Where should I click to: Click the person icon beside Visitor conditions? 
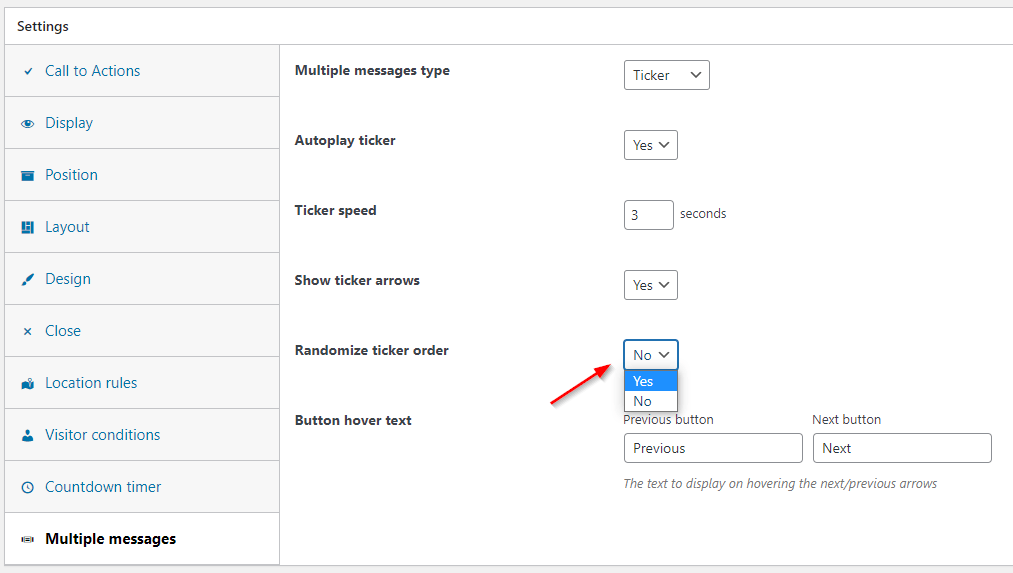coord(27,435)
